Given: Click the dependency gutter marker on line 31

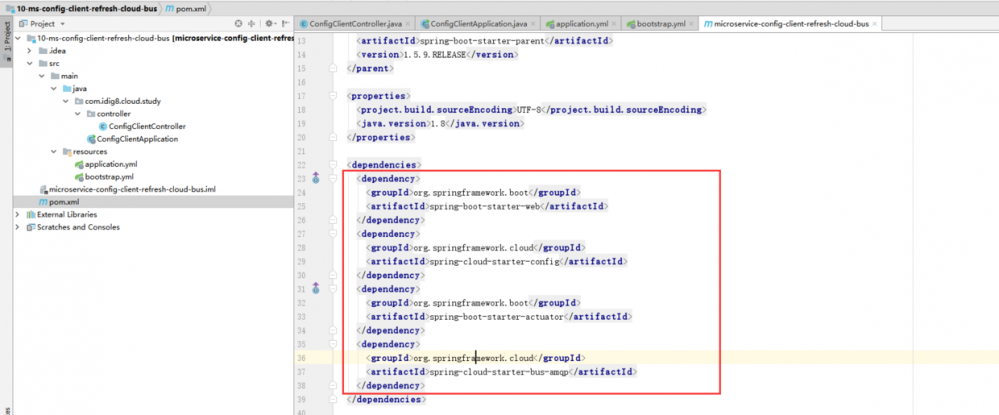Looking at the screenshot, I should pos(315,289).
